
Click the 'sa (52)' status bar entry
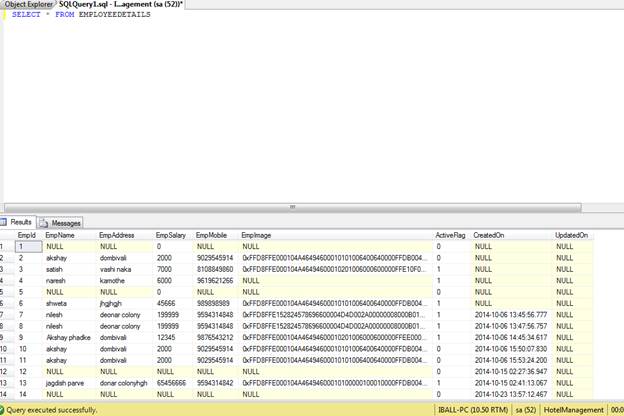click(x=526, y=410)
